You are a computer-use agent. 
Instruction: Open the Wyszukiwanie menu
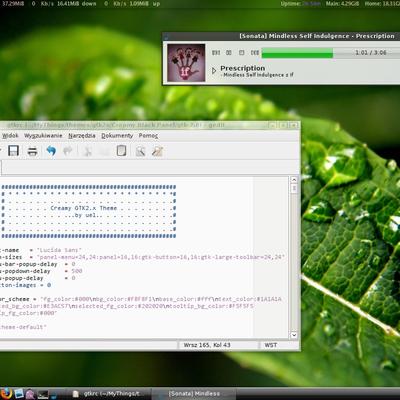click(x=43, y=136)
